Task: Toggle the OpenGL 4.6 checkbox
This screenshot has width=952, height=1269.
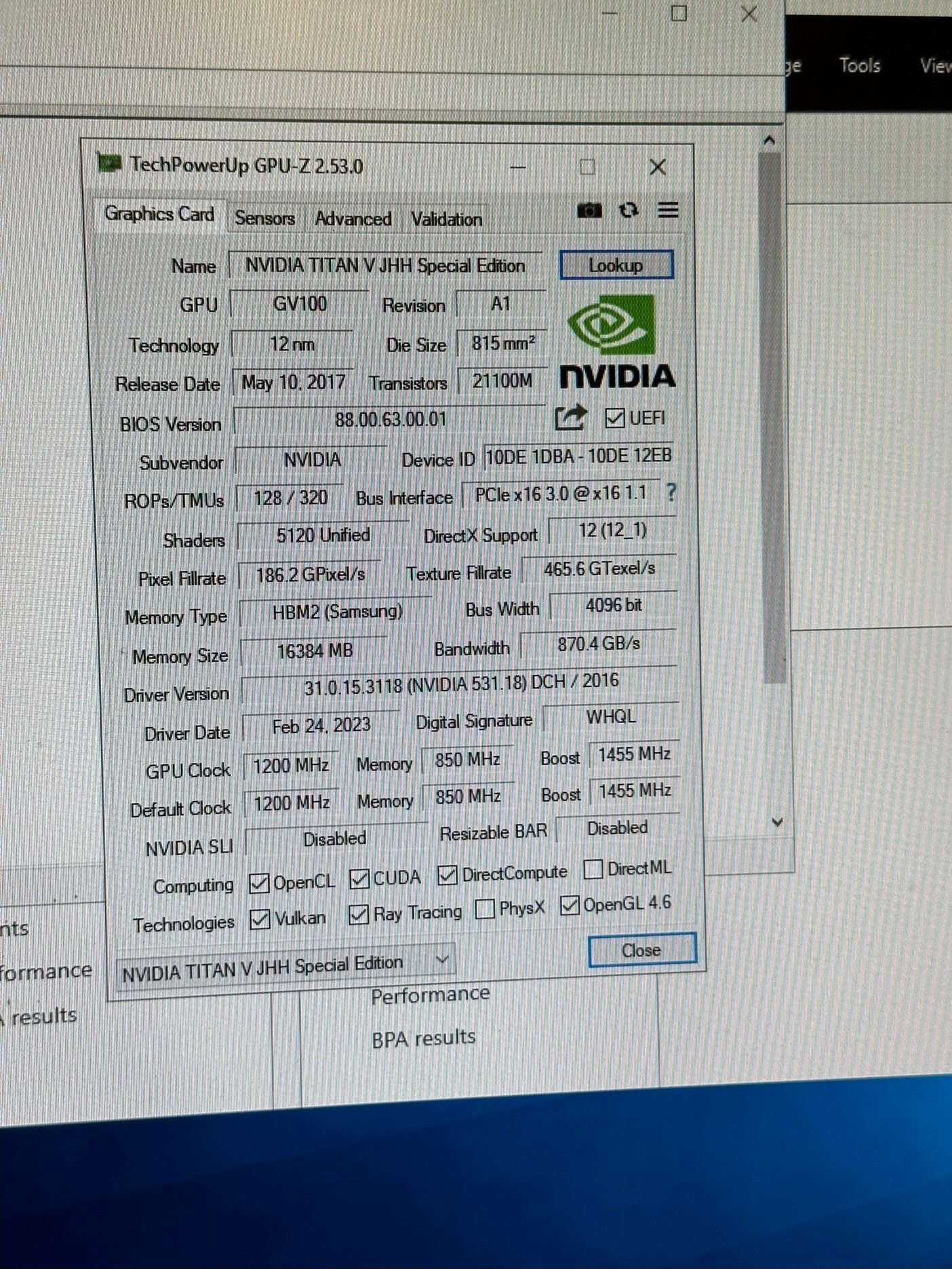Action: (570, 905)
